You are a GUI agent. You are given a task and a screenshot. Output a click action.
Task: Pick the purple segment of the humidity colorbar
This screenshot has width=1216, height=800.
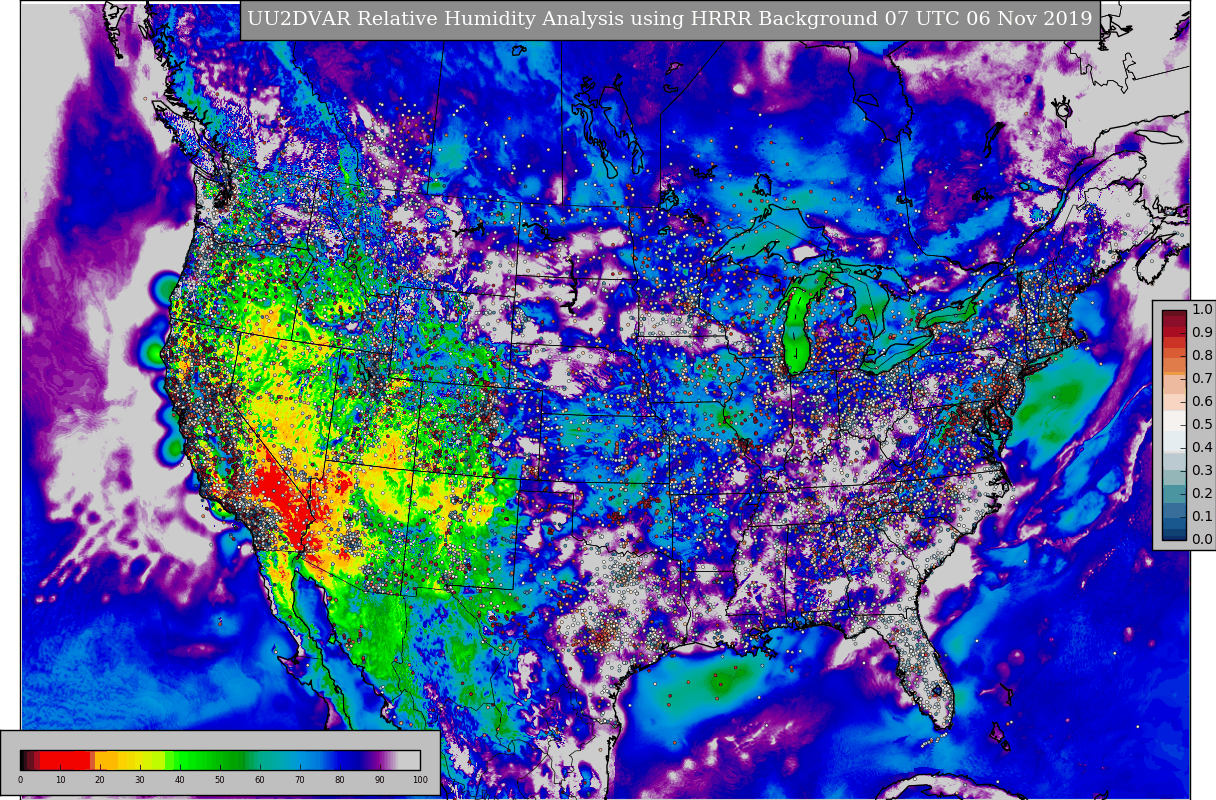click(380, 760)
